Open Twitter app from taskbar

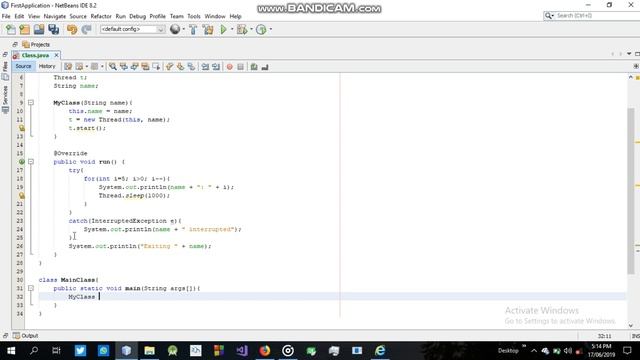[x=80, y=351]
